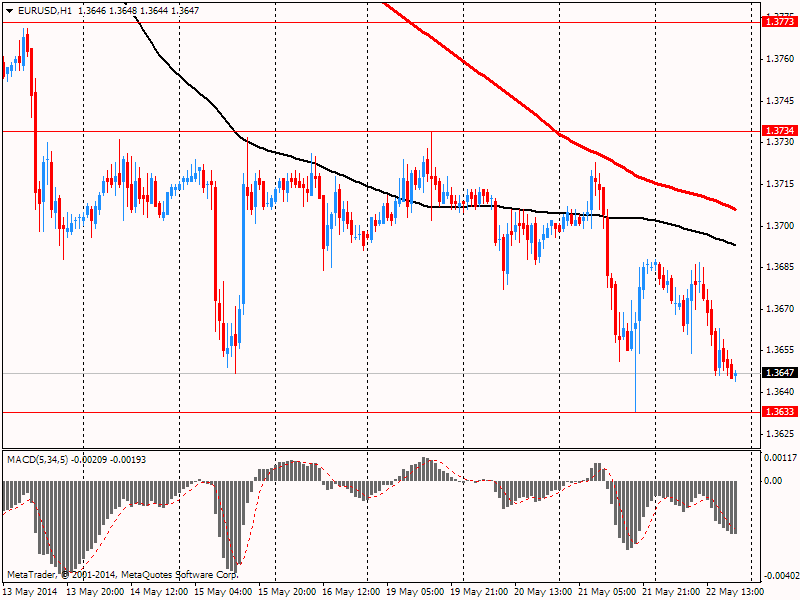Image resolution: width=800 pixels, height=600 pixels.
Task: Click the 14 May 12:00 time label
Action: [x=159, y=592]
